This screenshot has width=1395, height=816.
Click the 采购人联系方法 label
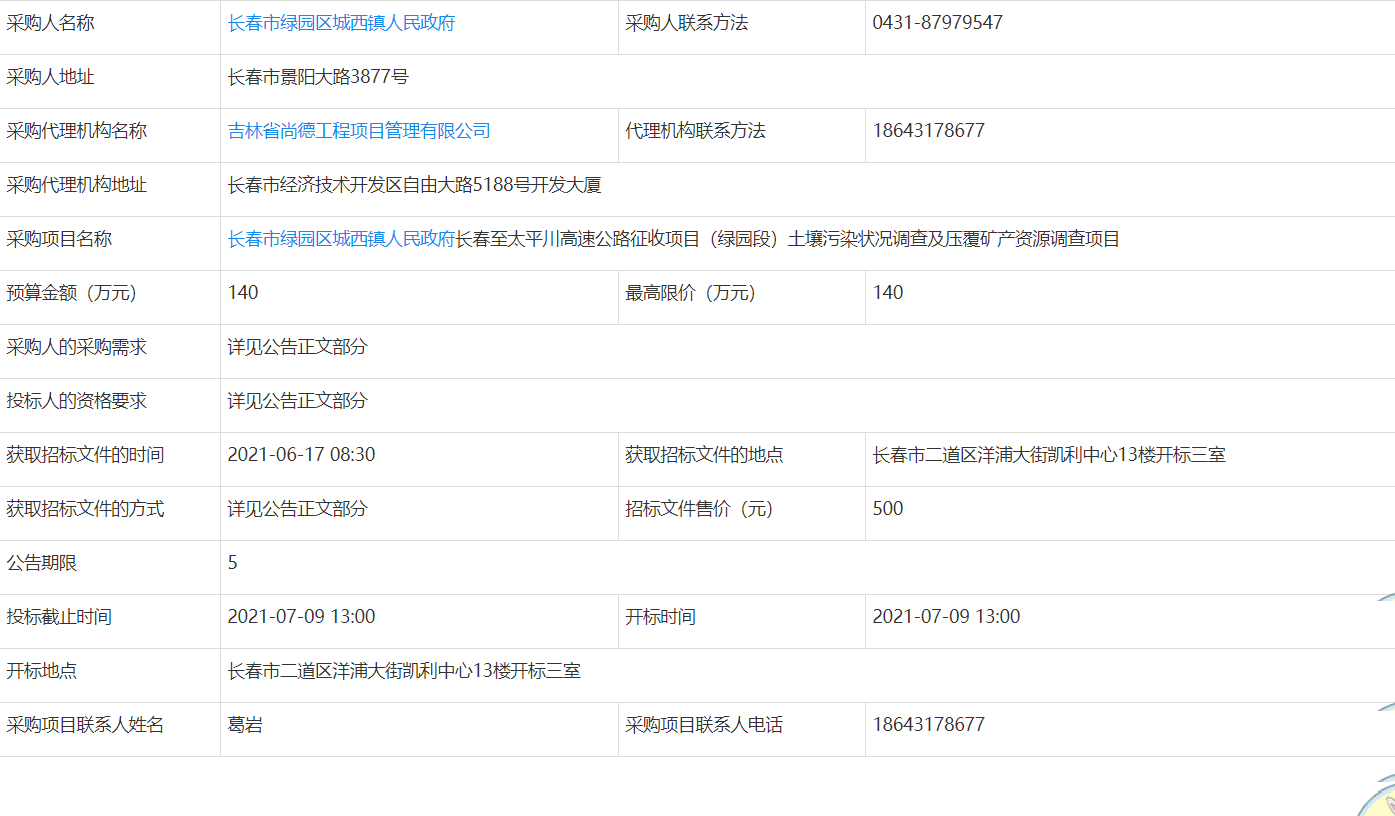point(687,23)
